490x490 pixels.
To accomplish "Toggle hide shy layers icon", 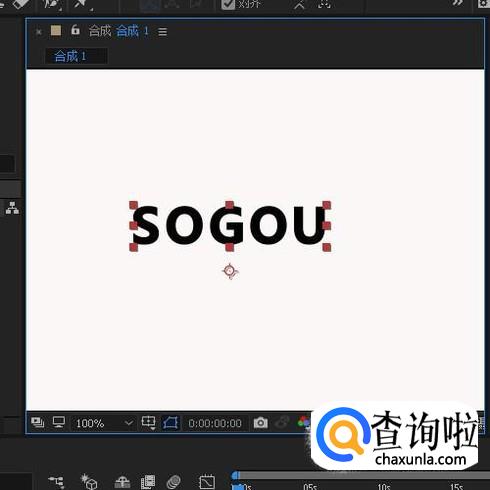I will pos(122,481).
